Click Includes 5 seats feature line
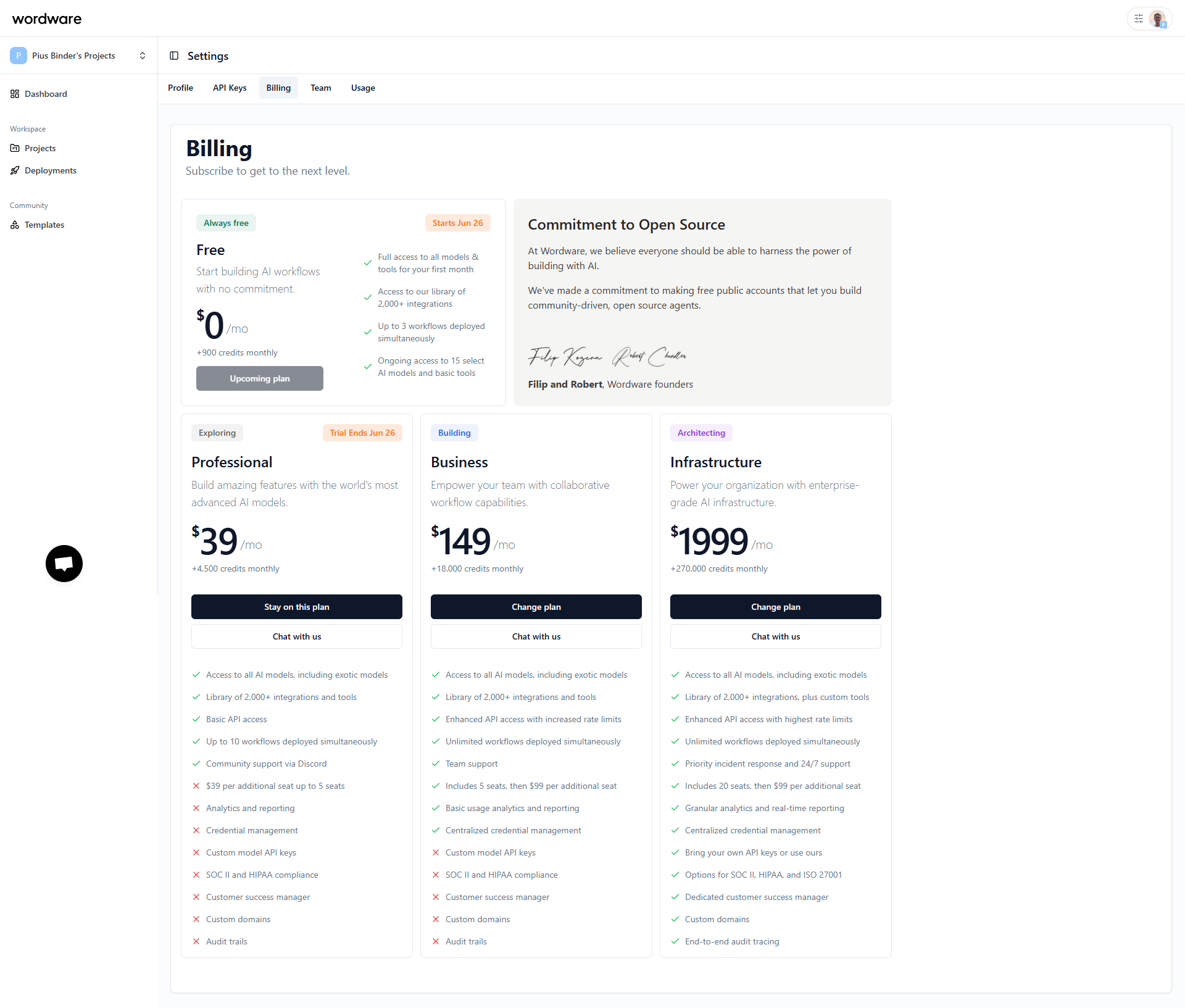Screen dimensions: 1185x1008 [x=531, y=786]
